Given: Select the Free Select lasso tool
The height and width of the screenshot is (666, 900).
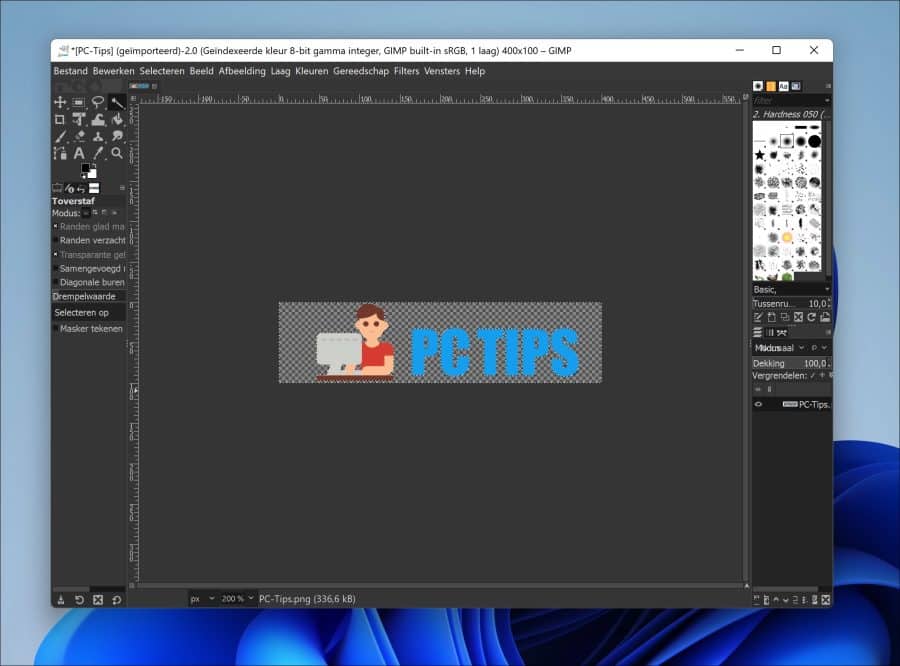Looking at the screenshot, I should tap(98, 102).
